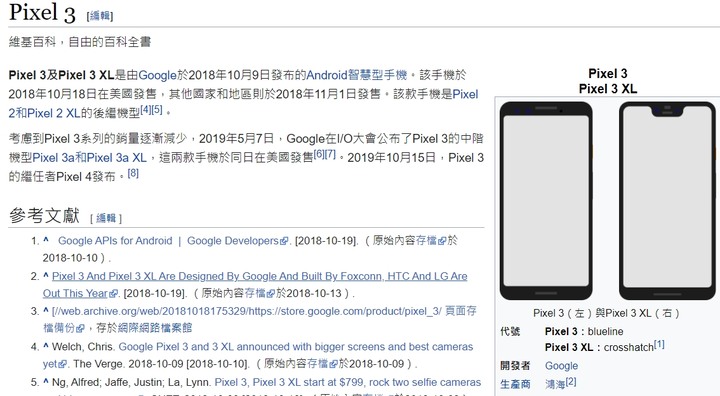This screenshot has width=720, height=396.
Task: Select the 代號 infobox label
Action: pyautogui.click(x=510, y=332)
